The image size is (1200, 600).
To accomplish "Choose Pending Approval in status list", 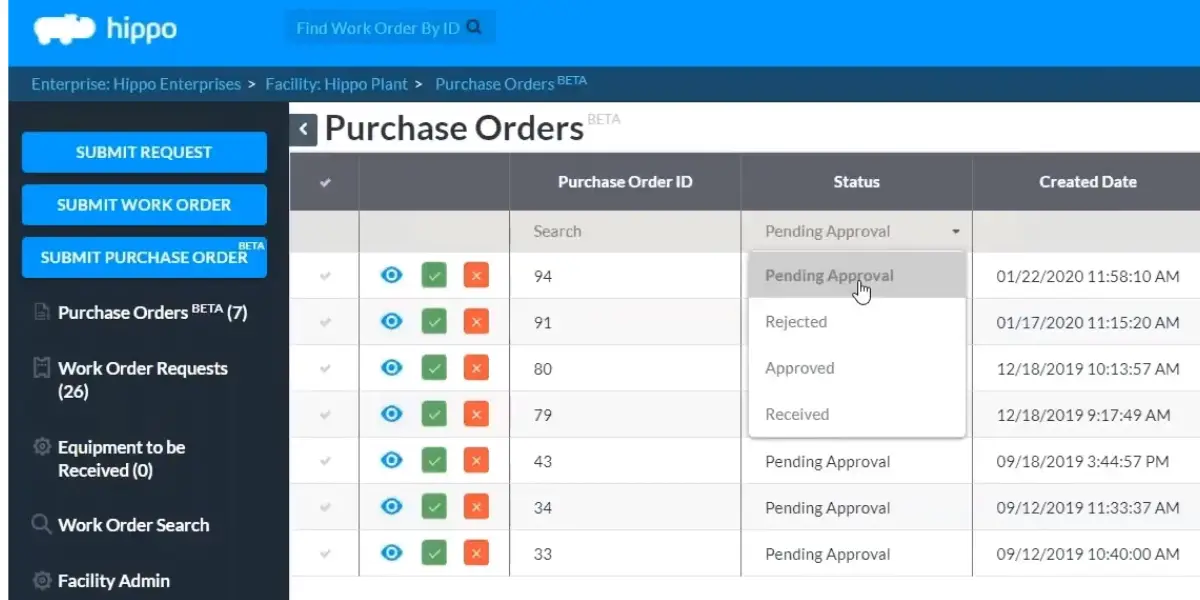I will click(857, 275).
